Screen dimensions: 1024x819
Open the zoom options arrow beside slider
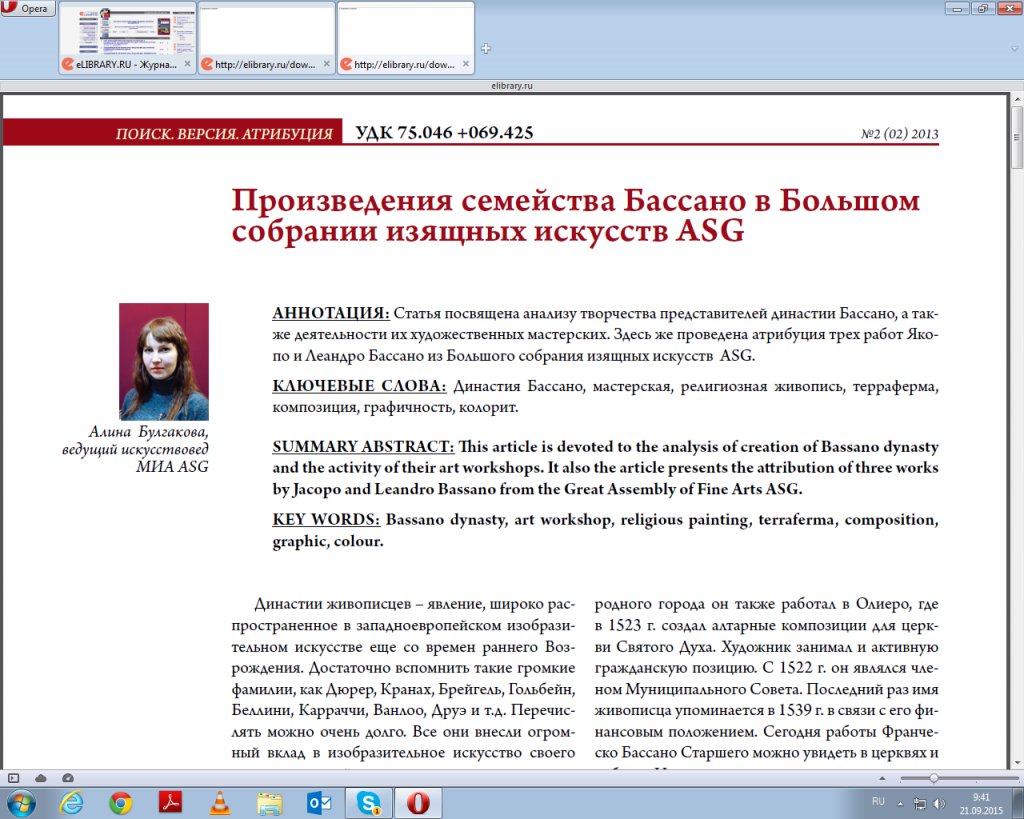(x=882, y=778)
